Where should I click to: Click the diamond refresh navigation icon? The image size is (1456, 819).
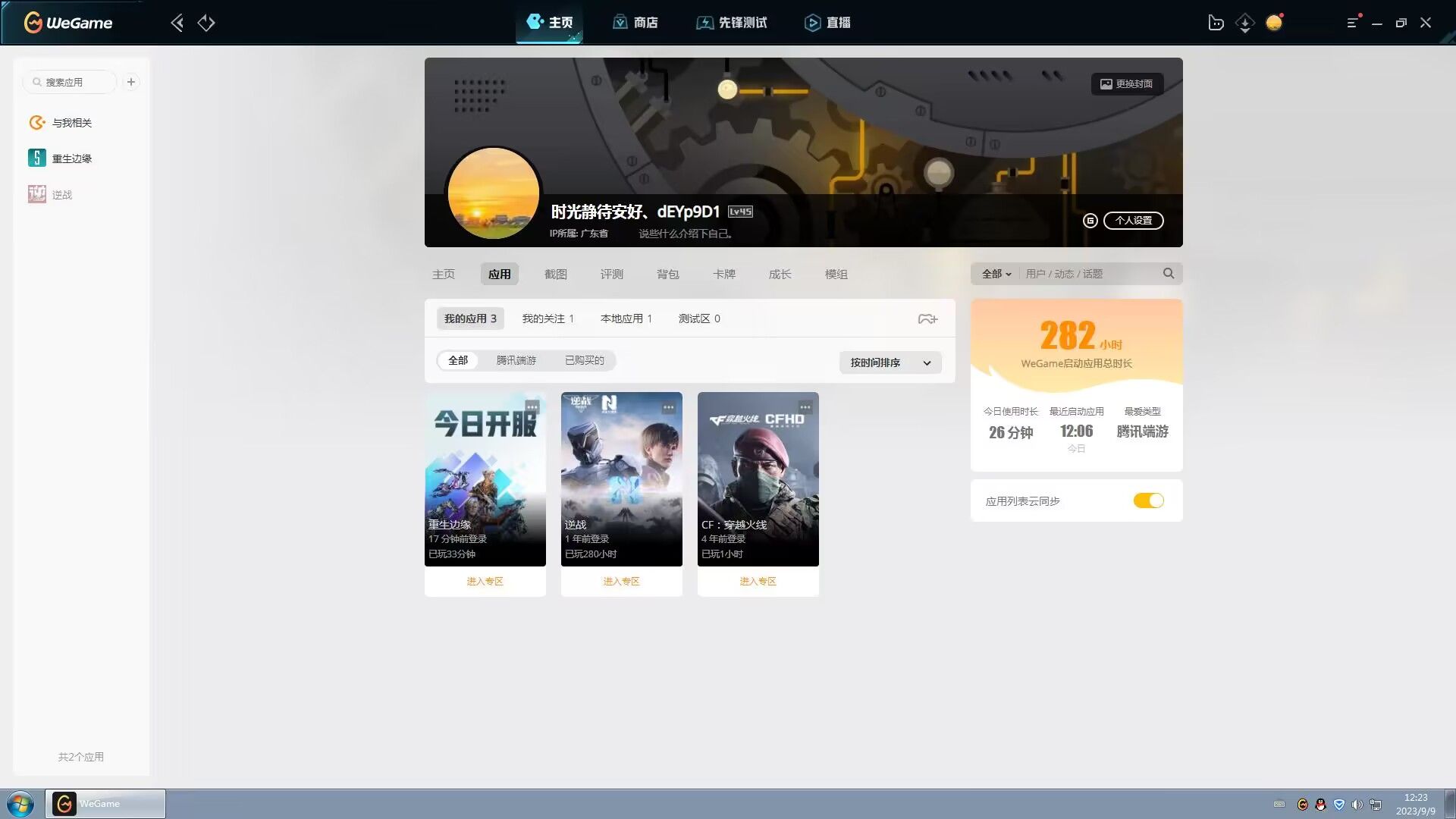click(206, 23)
